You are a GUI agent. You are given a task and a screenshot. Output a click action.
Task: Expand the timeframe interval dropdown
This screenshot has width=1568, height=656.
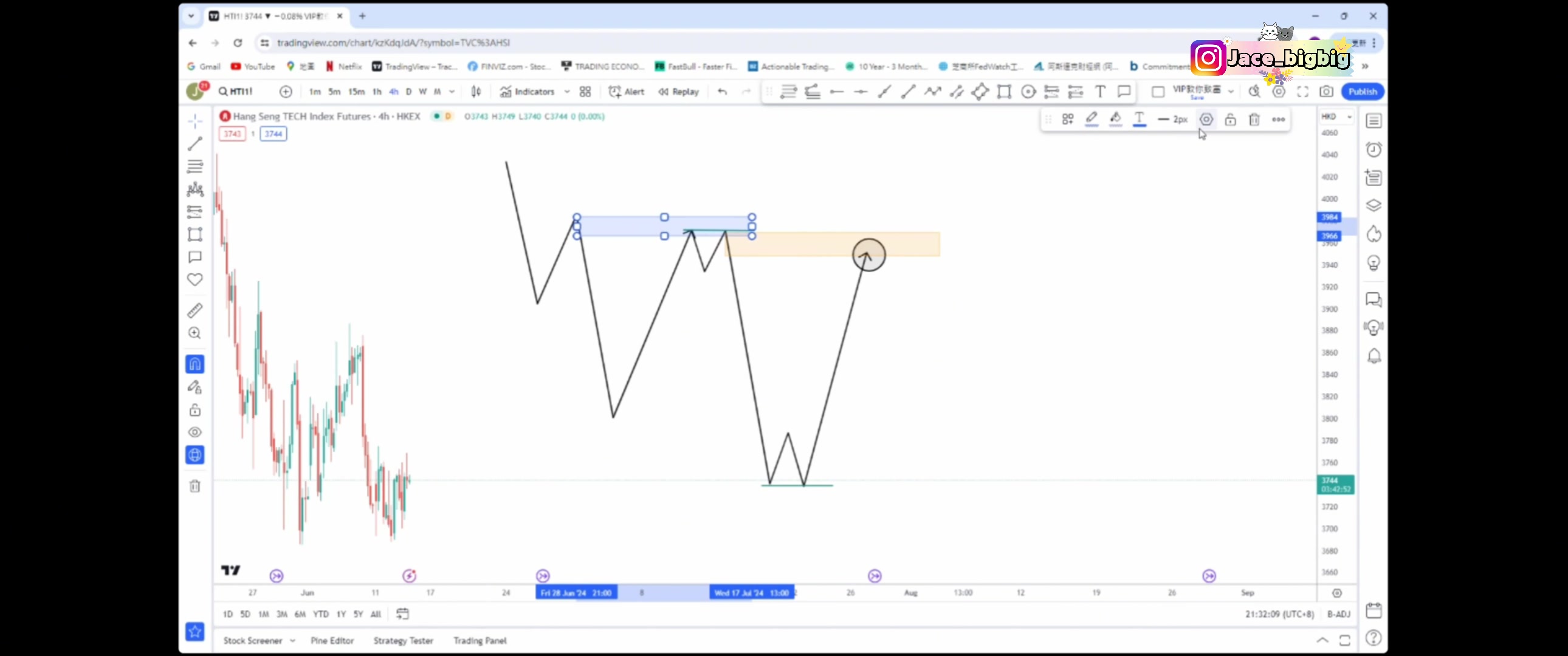pos(452,91)
